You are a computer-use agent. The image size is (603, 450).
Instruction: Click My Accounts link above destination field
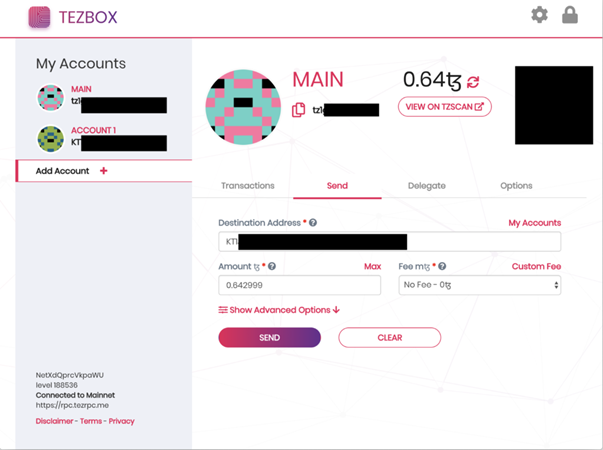(535, 223)
